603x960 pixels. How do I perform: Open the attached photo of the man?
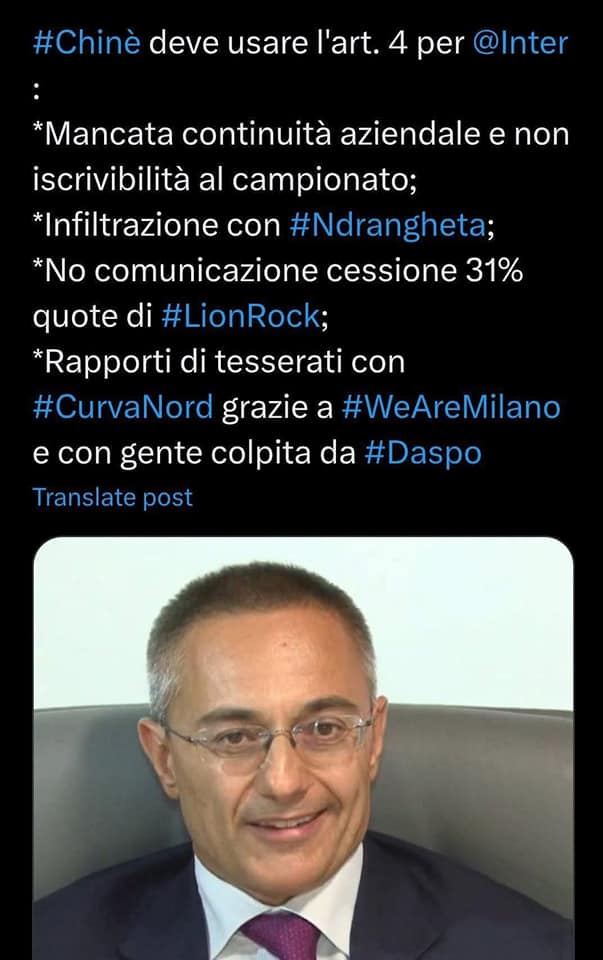(x=304, y=748)
